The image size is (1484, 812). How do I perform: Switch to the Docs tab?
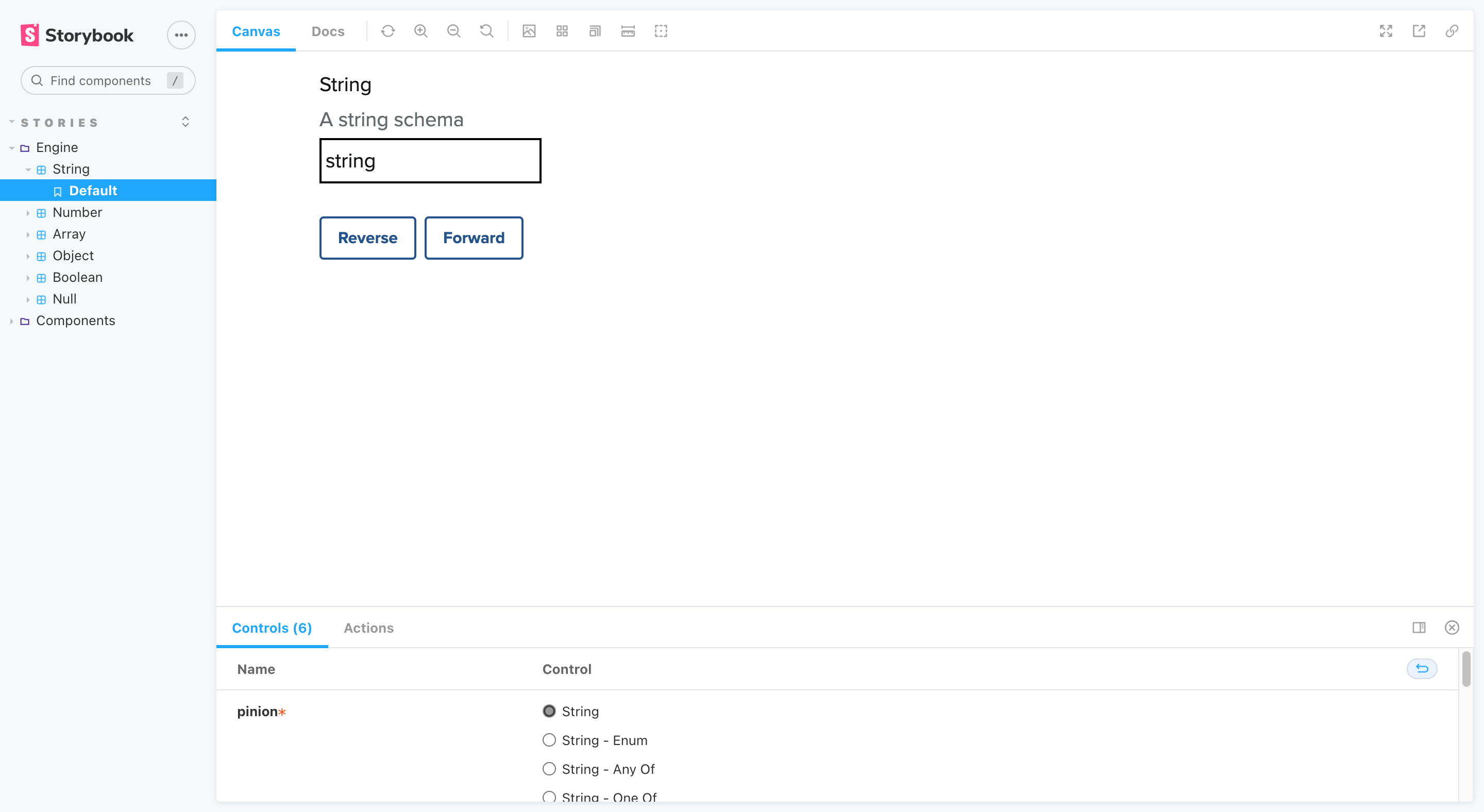pyautogui.click(x=328, y=31)
